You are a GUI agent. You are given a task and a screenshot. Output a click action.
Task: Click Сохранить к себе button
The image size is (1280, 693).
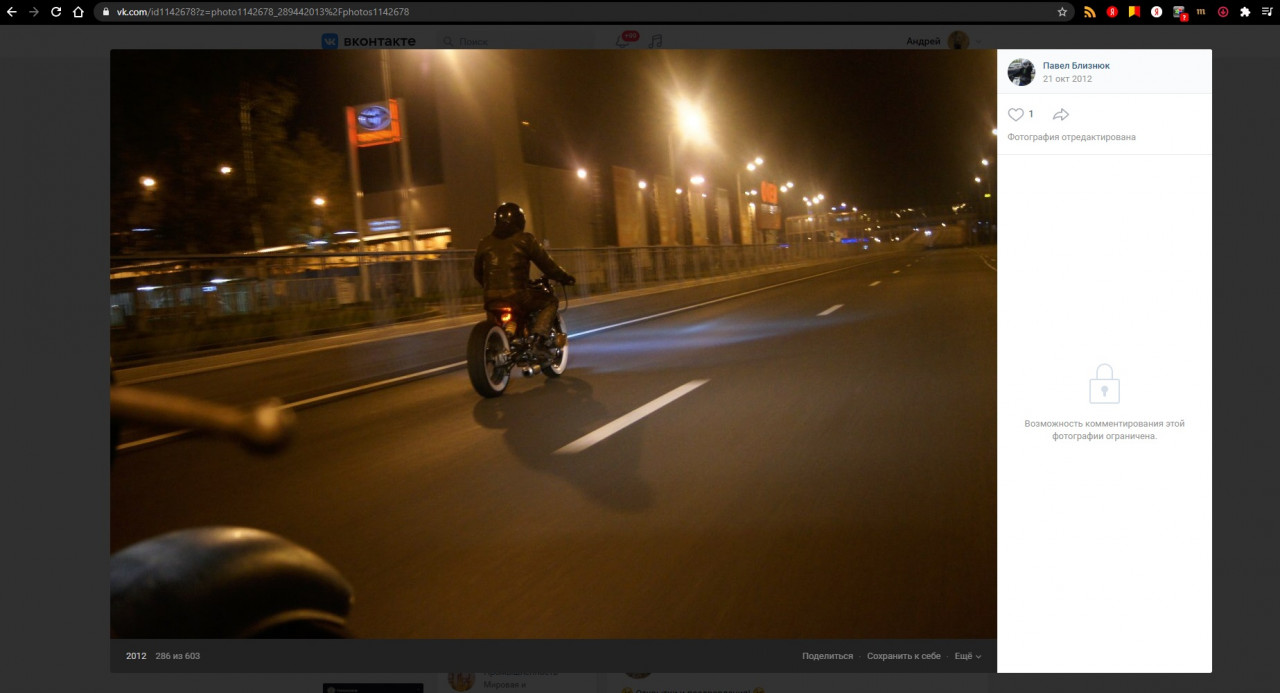[903, 656]
